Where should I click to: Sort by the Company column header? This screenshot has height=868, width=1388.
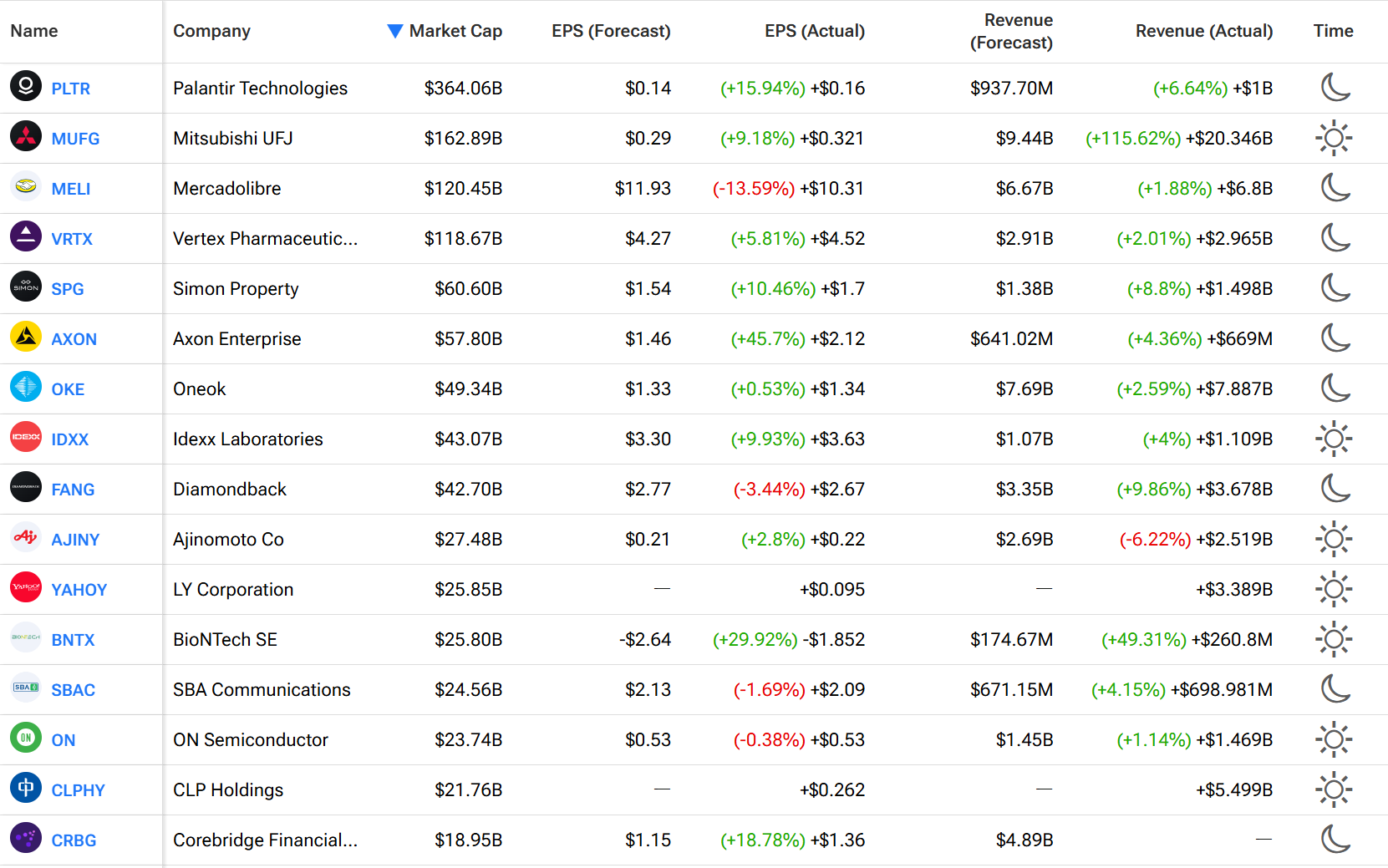coord(211,31)
